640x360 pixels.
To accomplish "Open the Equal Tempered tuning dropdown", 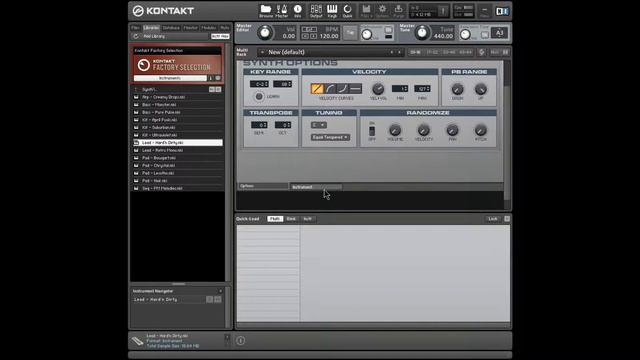I will [330, 137].
